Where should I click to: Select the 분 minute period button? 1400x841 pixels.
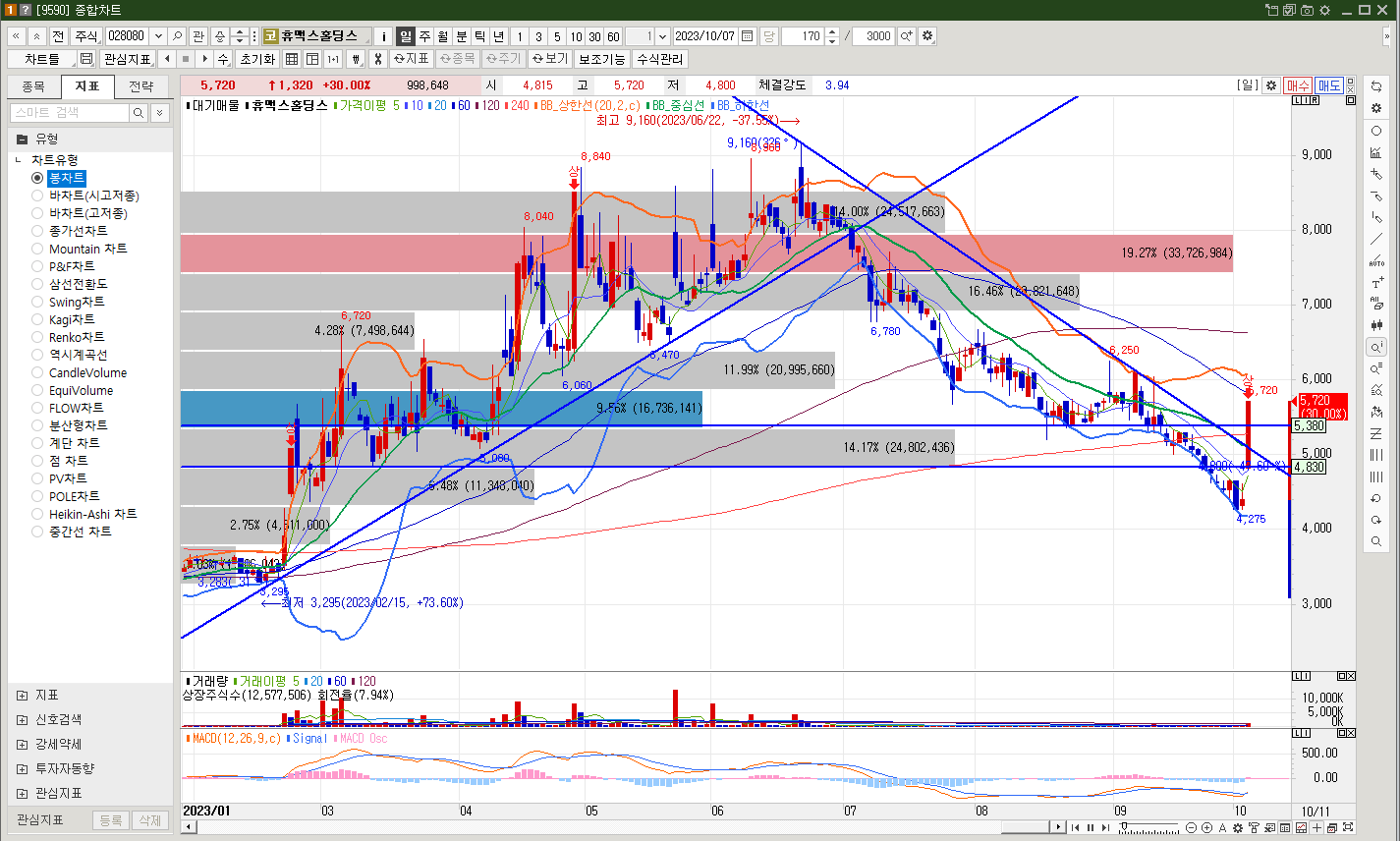pos(462,36)
